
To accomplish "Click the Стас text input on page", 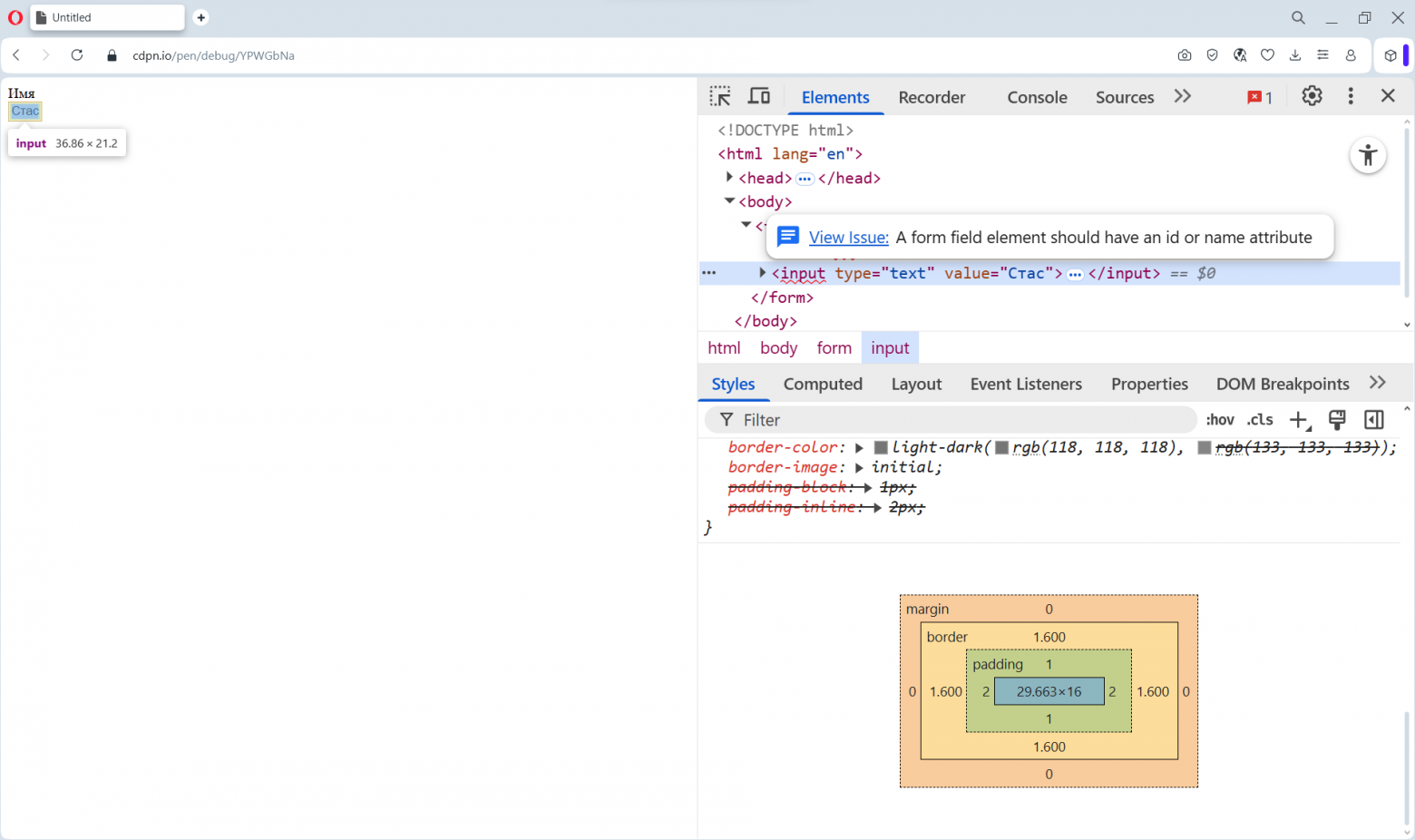I will [x=25, y=111].
